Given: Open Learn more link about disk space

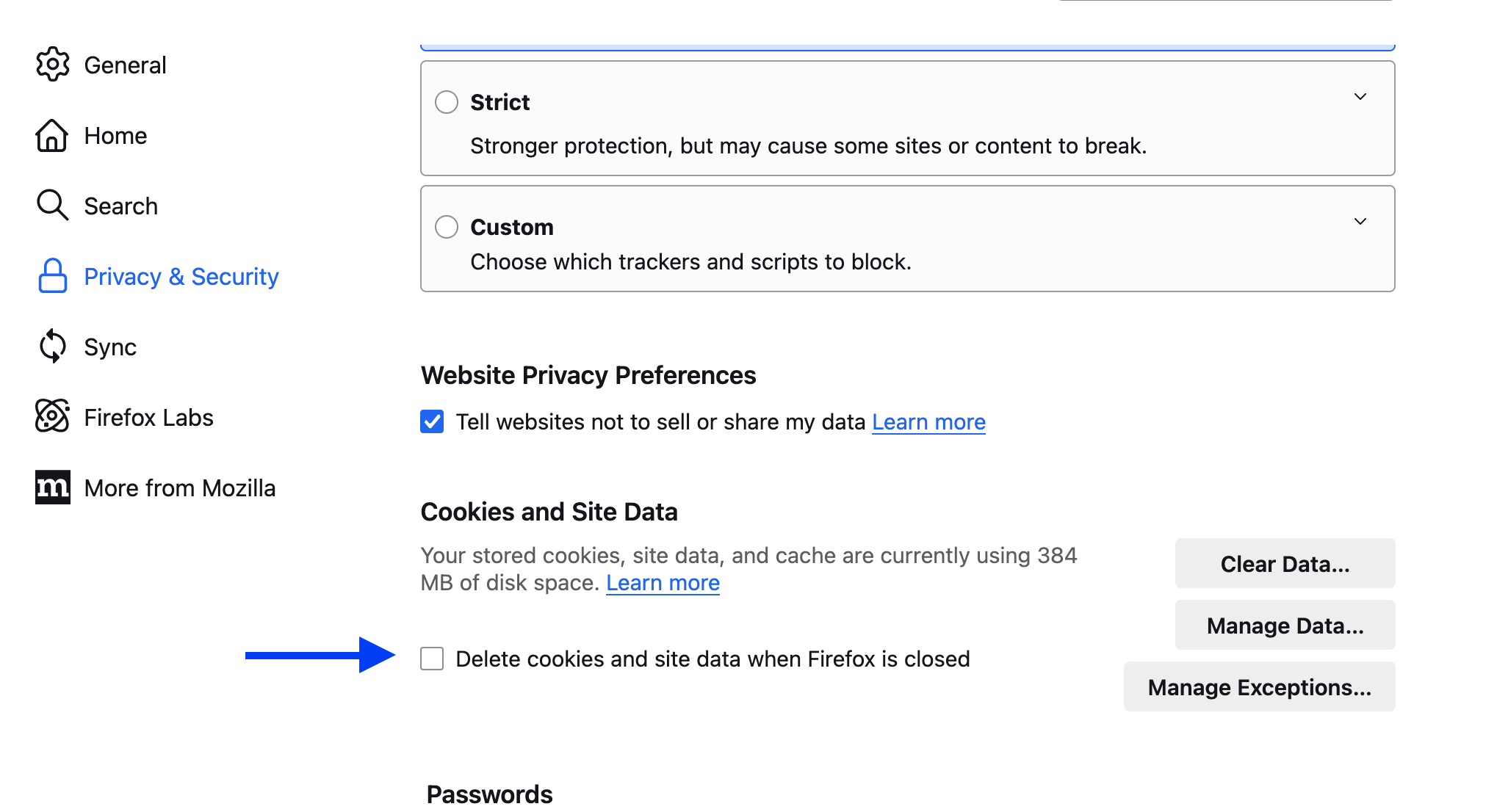Looking at the screenshot, I should [x=663, y=583].
